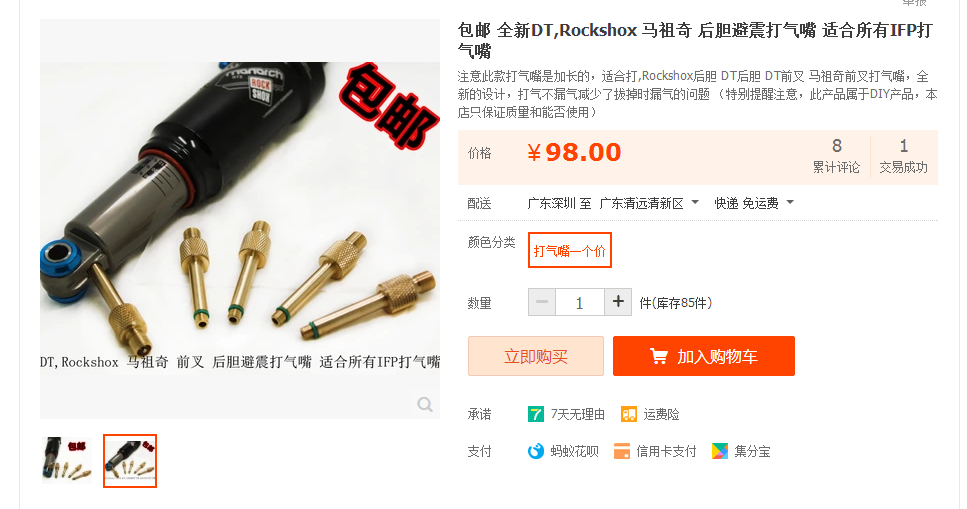Decrease quantity with the minus button
967x509 pixels.
coord(541,302)
